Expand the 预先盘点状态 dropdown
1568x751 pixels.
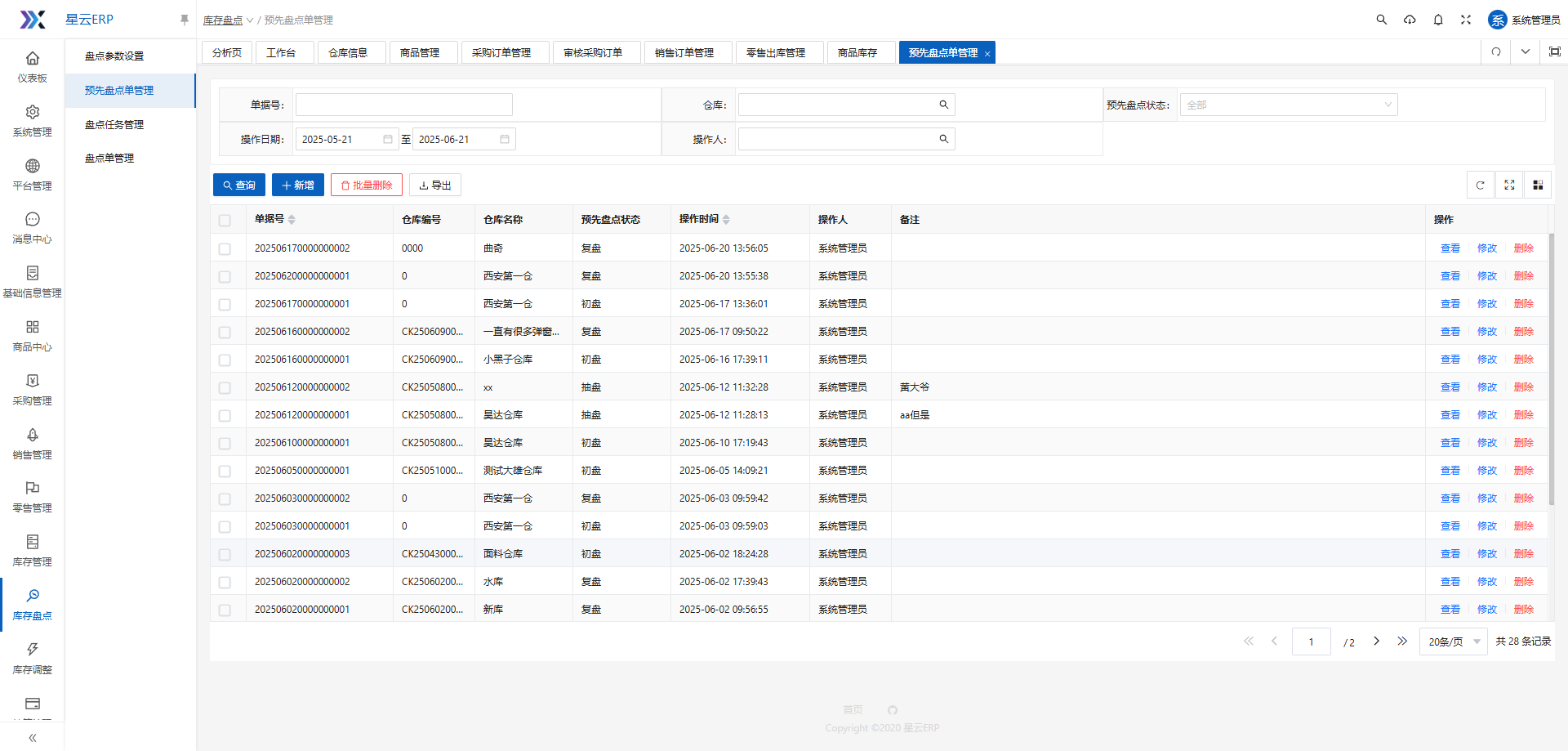1288,105
